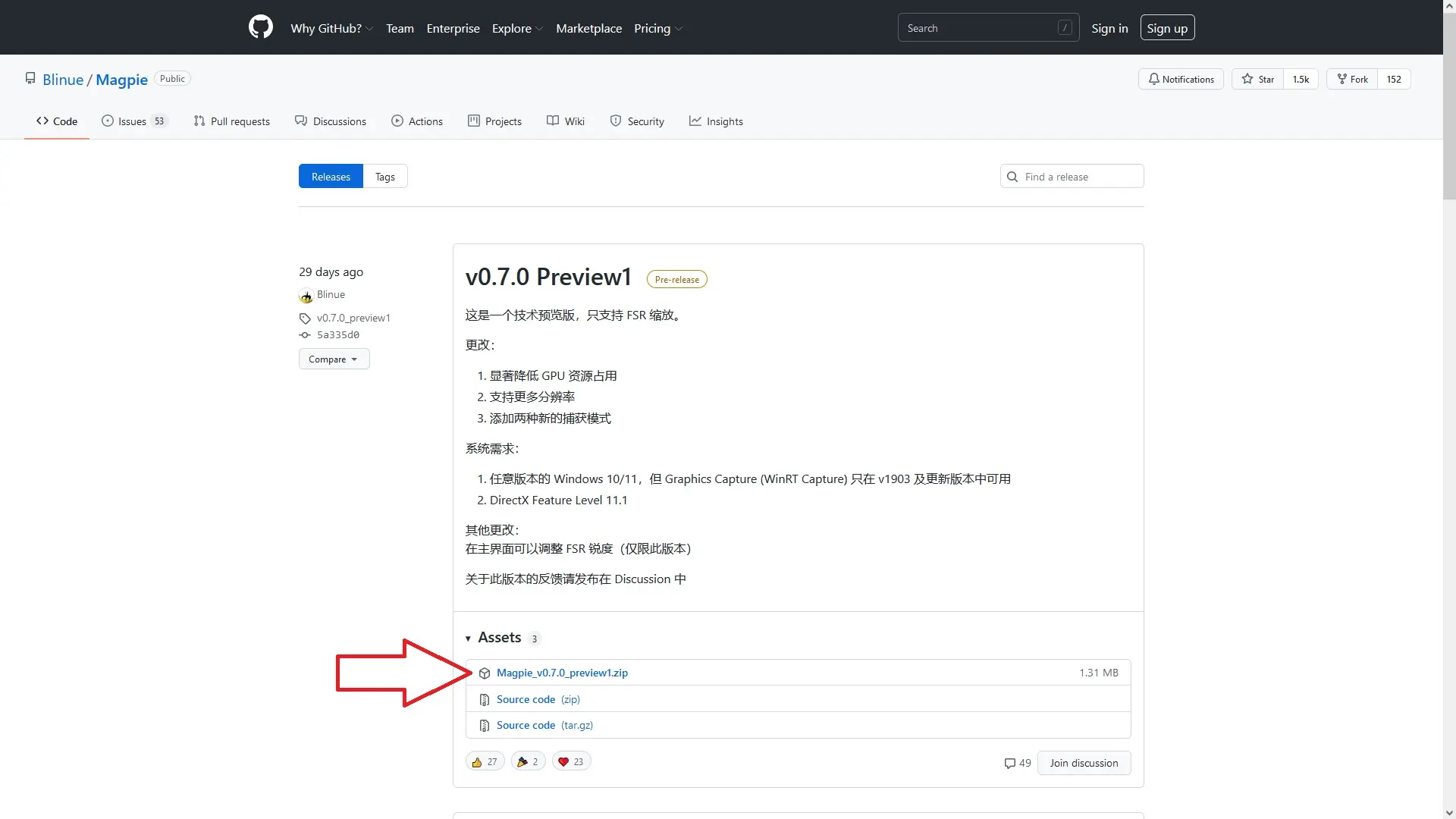This screenshot has height=819, width=1456.
Task: Download Source code (tar.gz)
Action: (544, 725)
